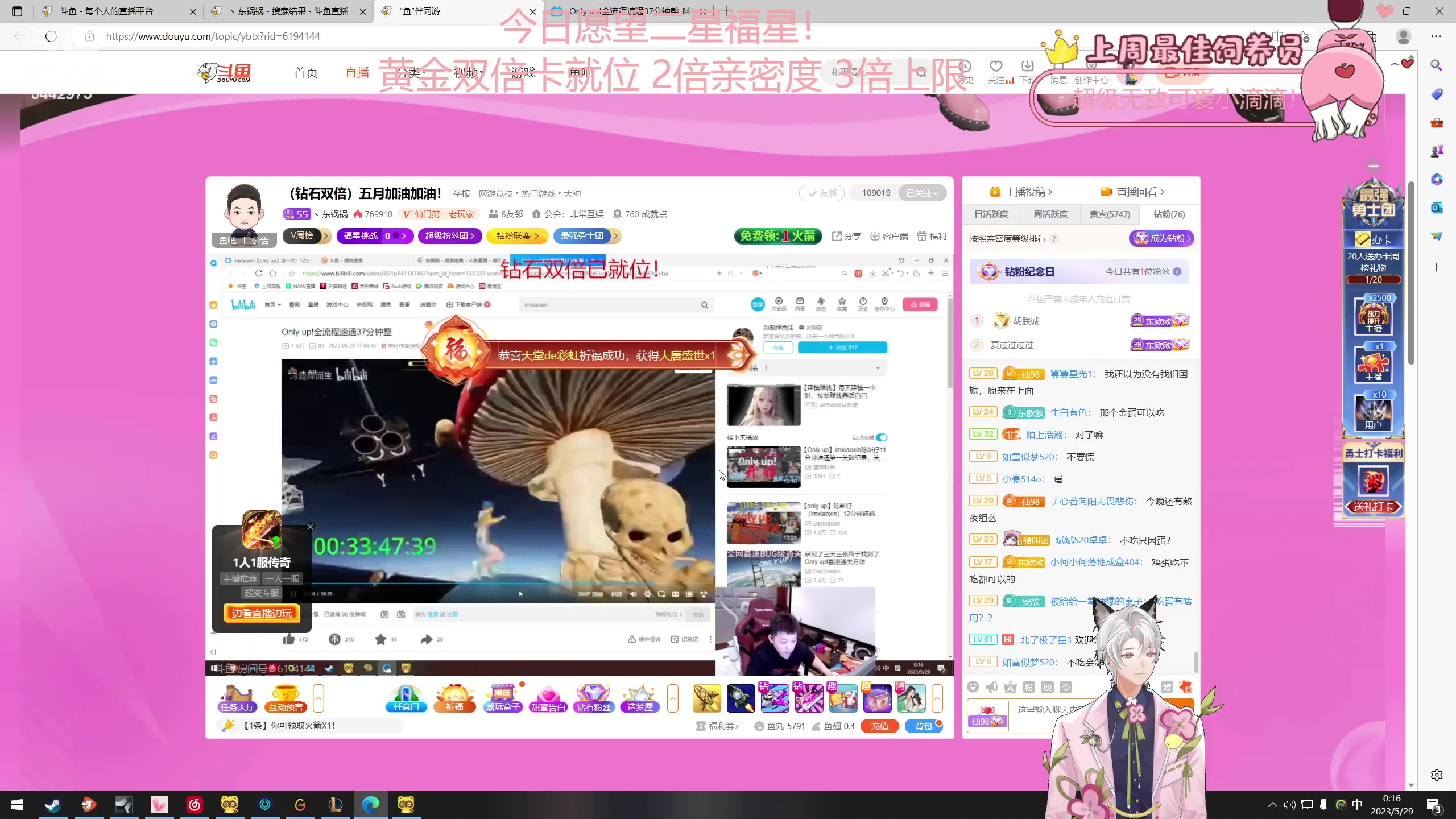This screenshot has height=819, width=1456.
Task: Switch to the 钻粉(76) tab
Action: (x=1169, y=214)
